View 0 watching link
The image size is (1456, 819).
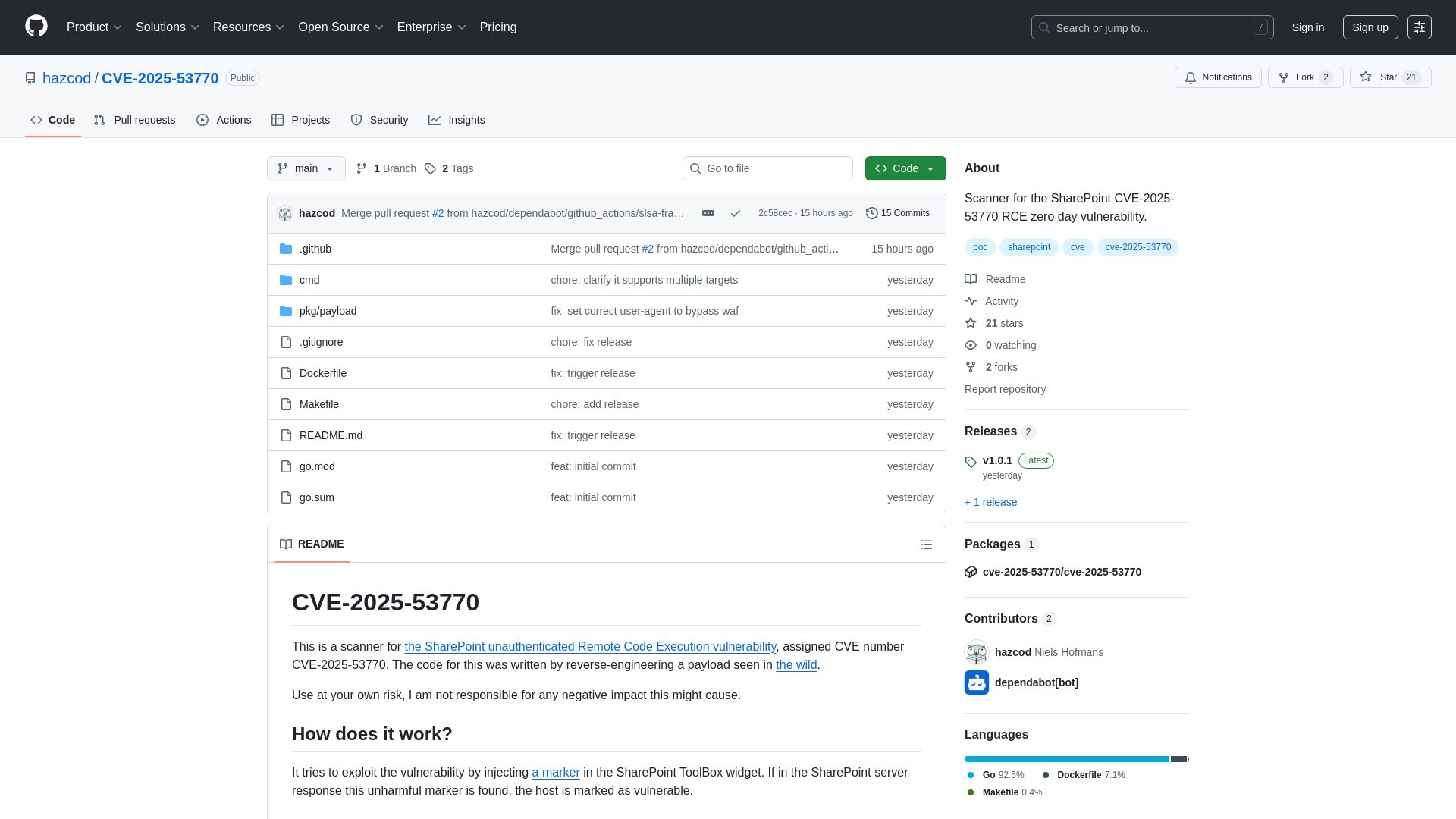[x=1001, y=345]
